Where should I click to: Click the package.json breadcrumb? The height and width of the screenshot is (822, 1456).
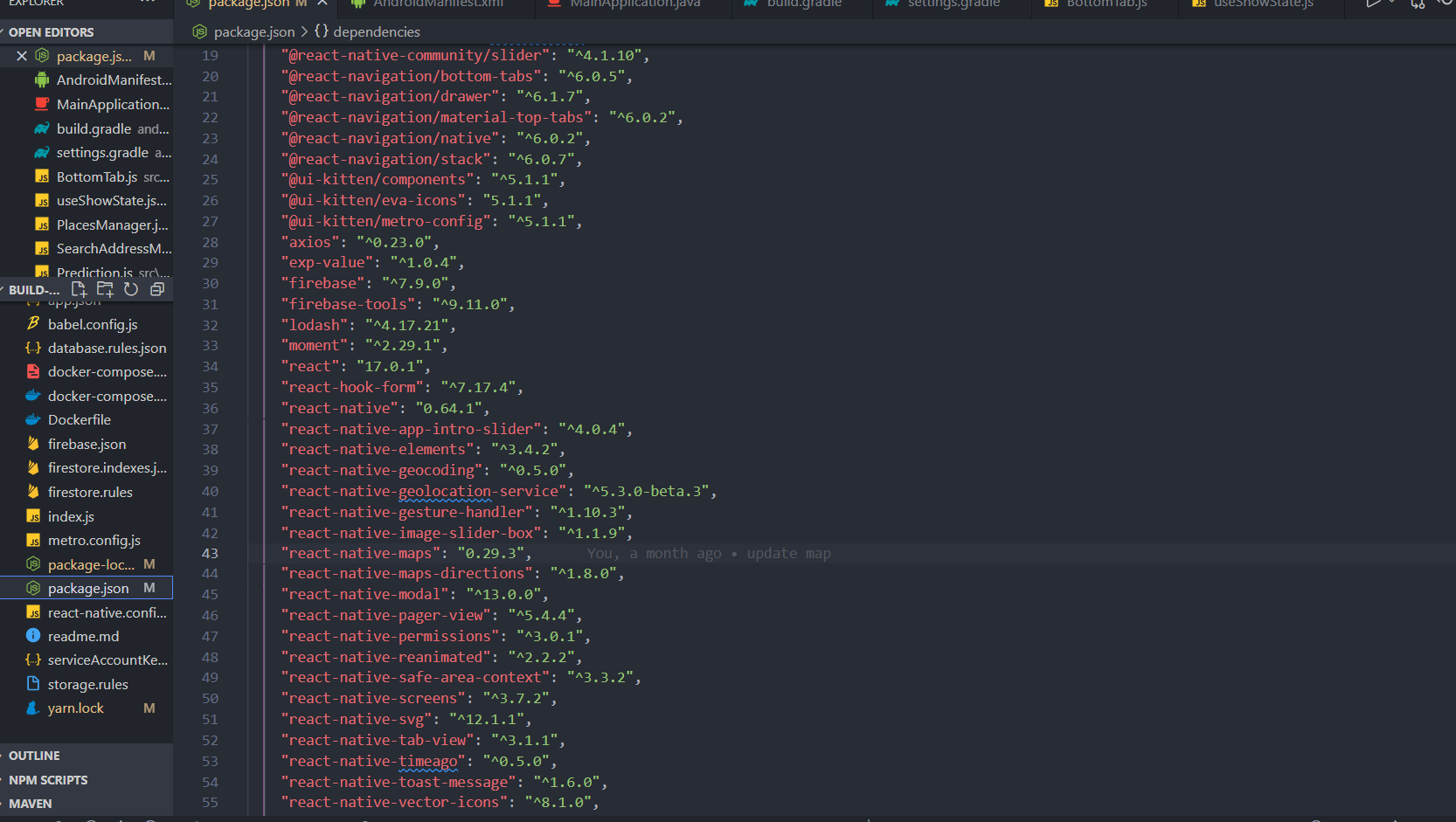(253, 31)
